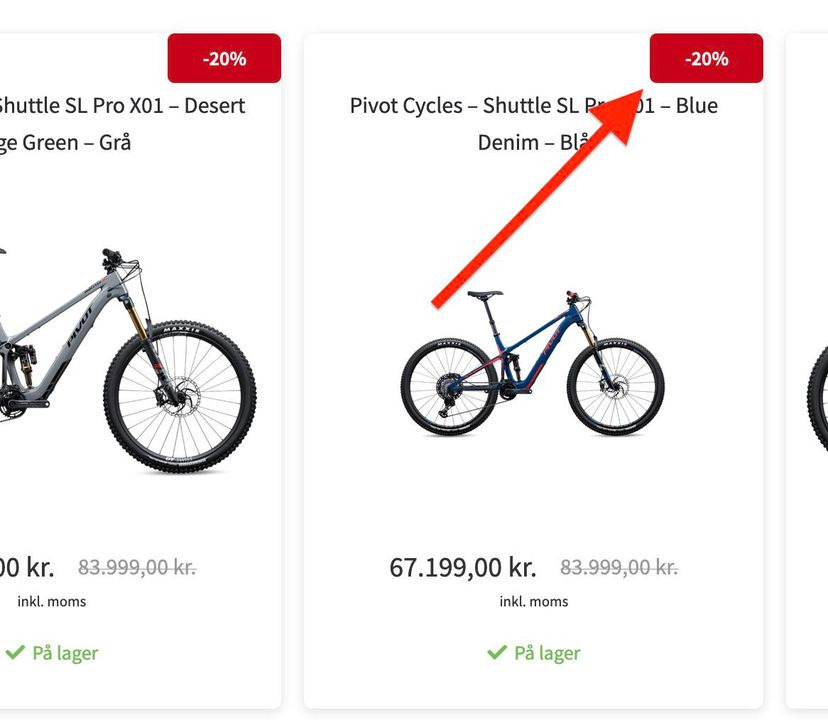
Task: Click the Pivot logo on the grey bike frame
Action: click(80, 326)
